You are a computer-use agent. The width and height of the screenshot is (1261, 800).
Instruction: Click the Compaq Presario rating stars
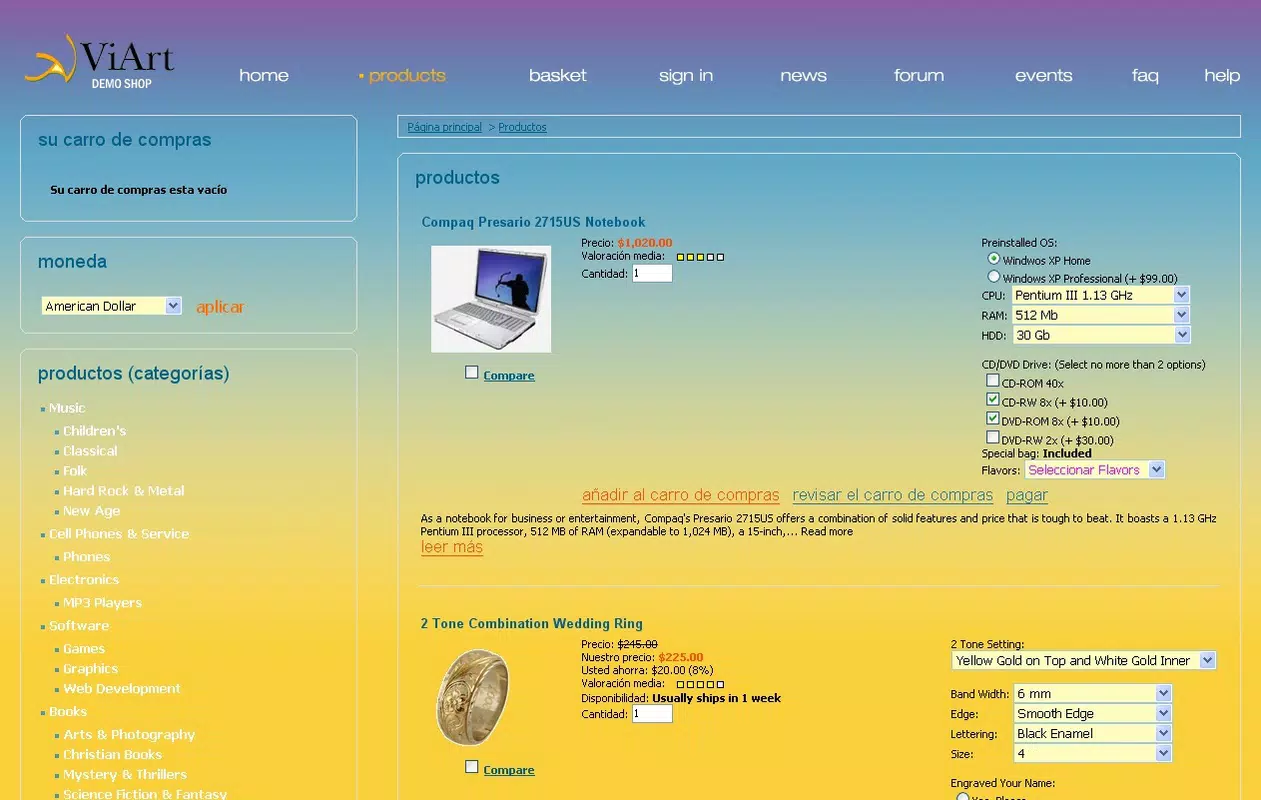click(700, 257)
